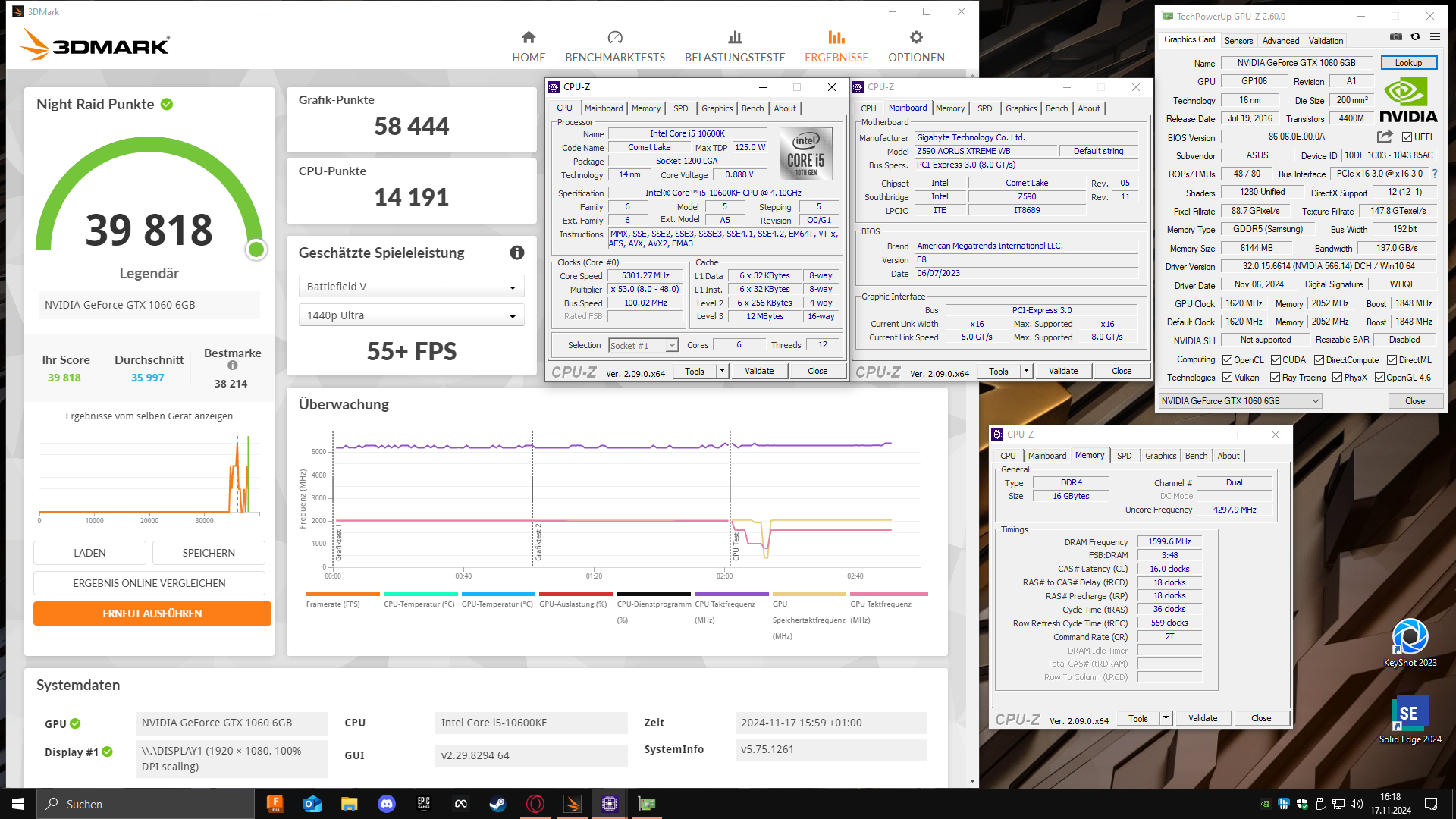
Task: Toggle DirectCompute checkbox in GPU-Z
Action: (x=1319, y=360)
